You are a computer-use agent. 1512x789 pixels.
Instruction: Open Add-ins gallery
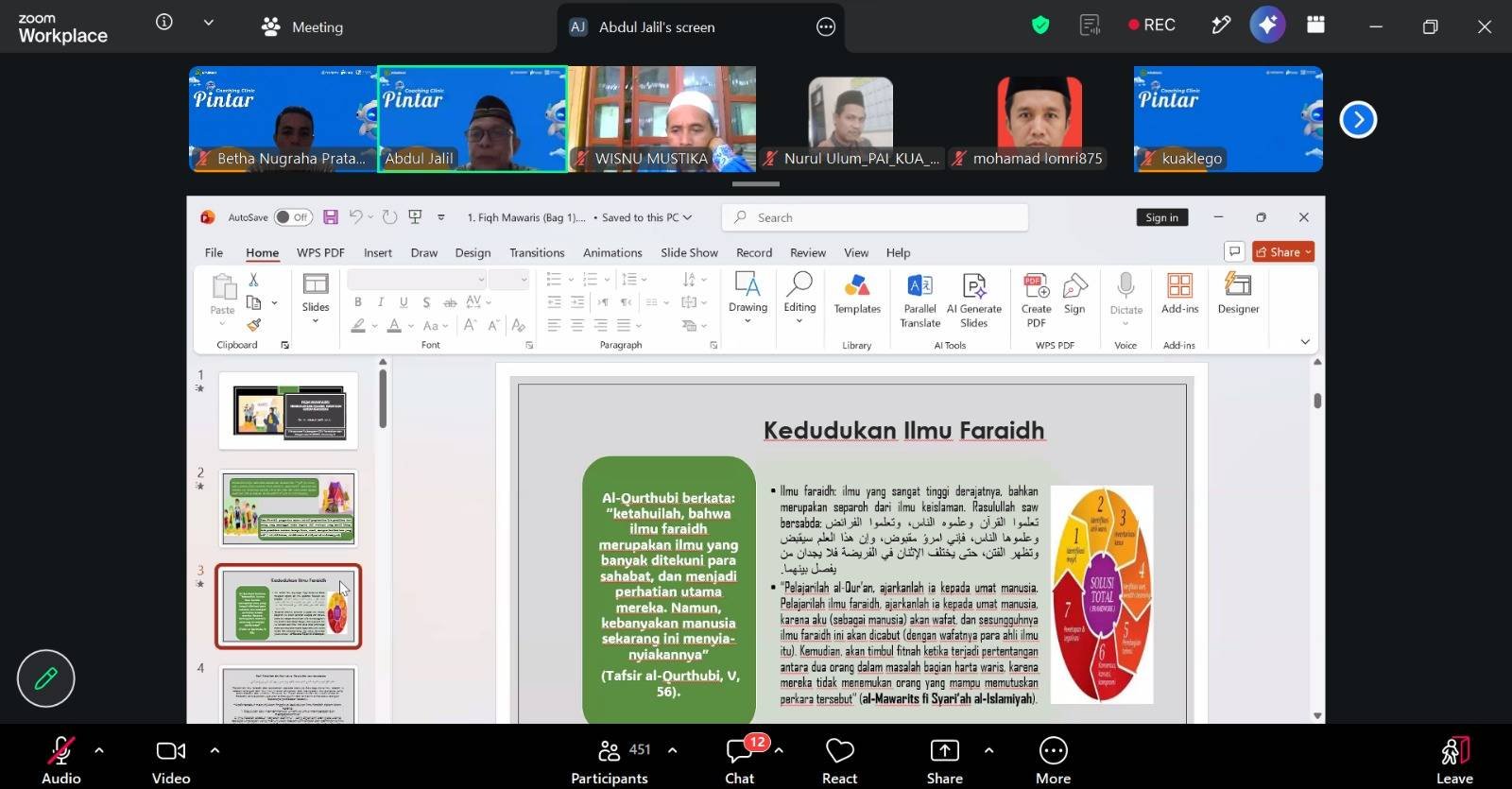pos(1179,294)
